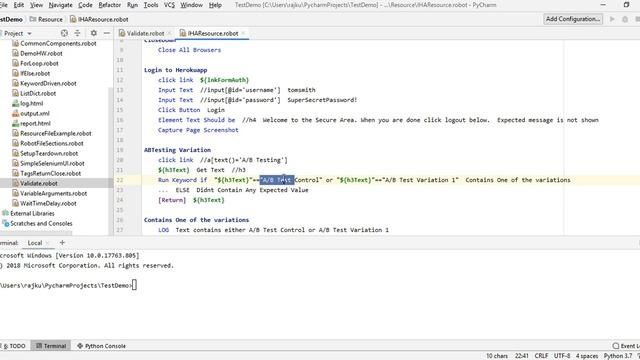Click the UTF-8 encoding indicator
Screen dimensions: 640x360
tap(562, 356)
